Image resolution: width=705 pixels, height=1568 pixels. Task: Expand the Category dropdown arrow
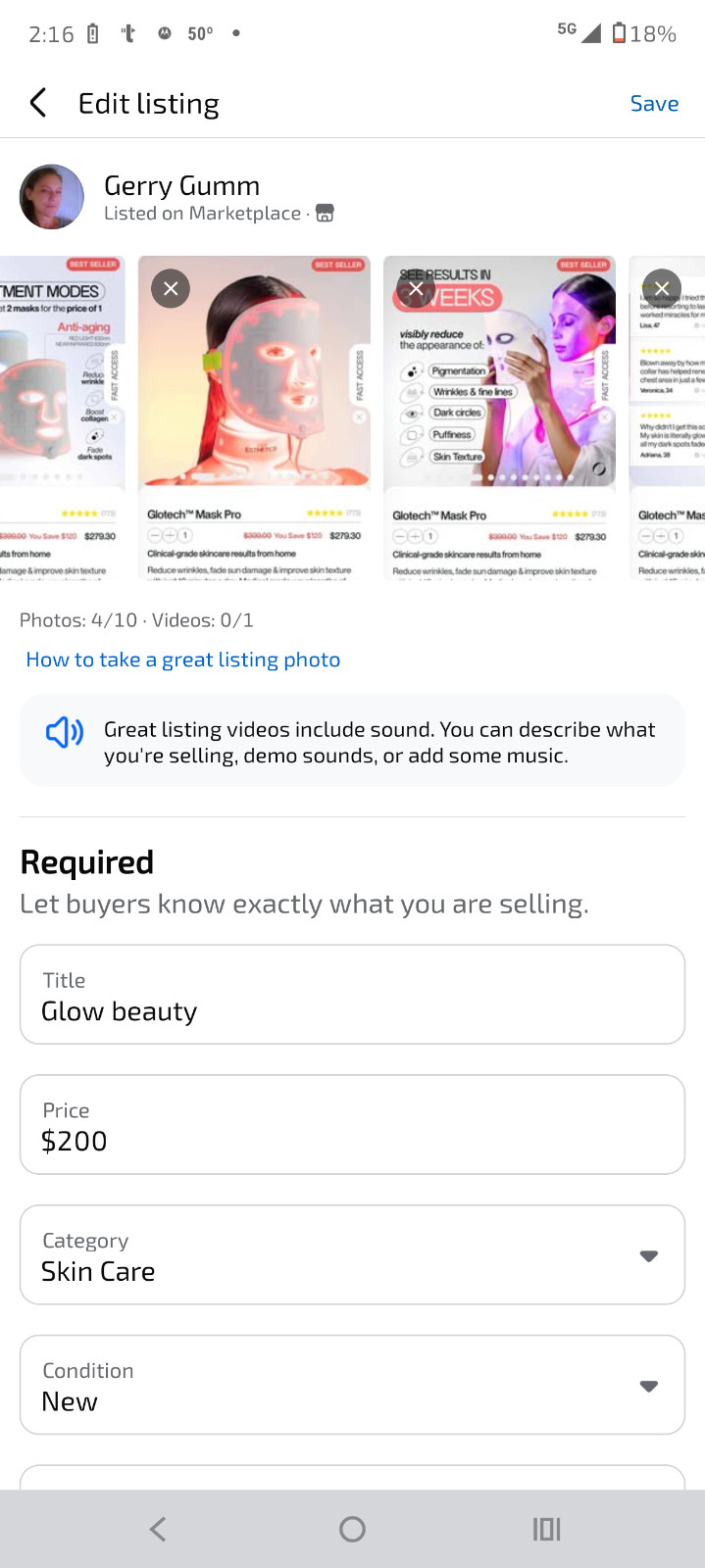[x=648, y=1255]
